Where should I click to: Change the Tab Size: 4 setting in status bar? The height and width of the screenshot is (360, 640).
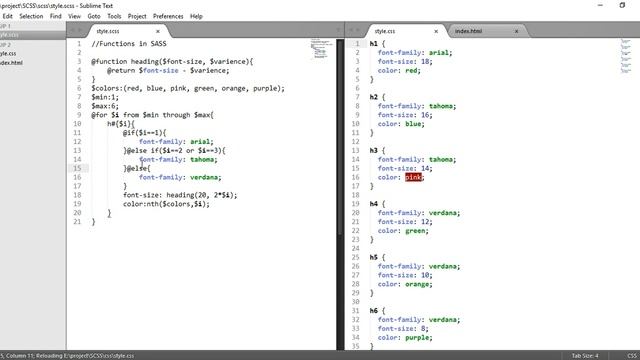point(585,356)
